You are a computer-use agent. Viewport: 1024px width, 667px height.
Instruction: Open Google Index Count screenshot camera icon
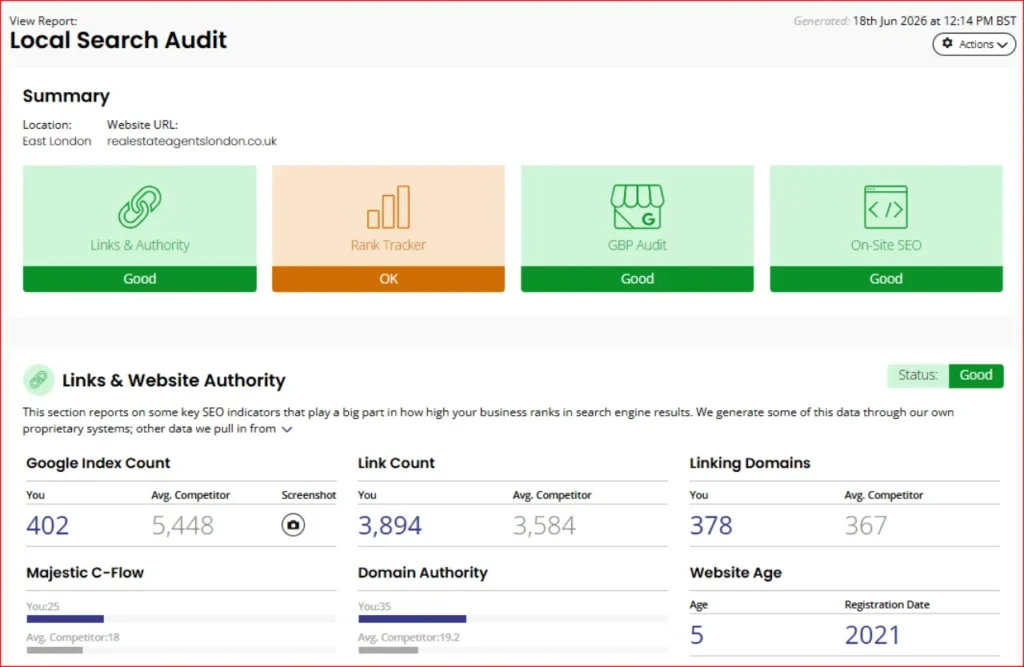[x=293, y=525]
